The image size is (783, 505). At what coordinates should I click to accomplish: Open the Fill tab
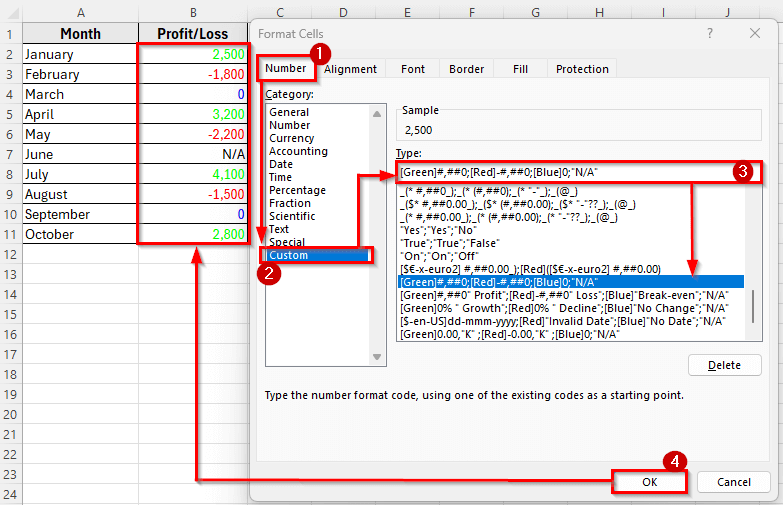point(520,69)
